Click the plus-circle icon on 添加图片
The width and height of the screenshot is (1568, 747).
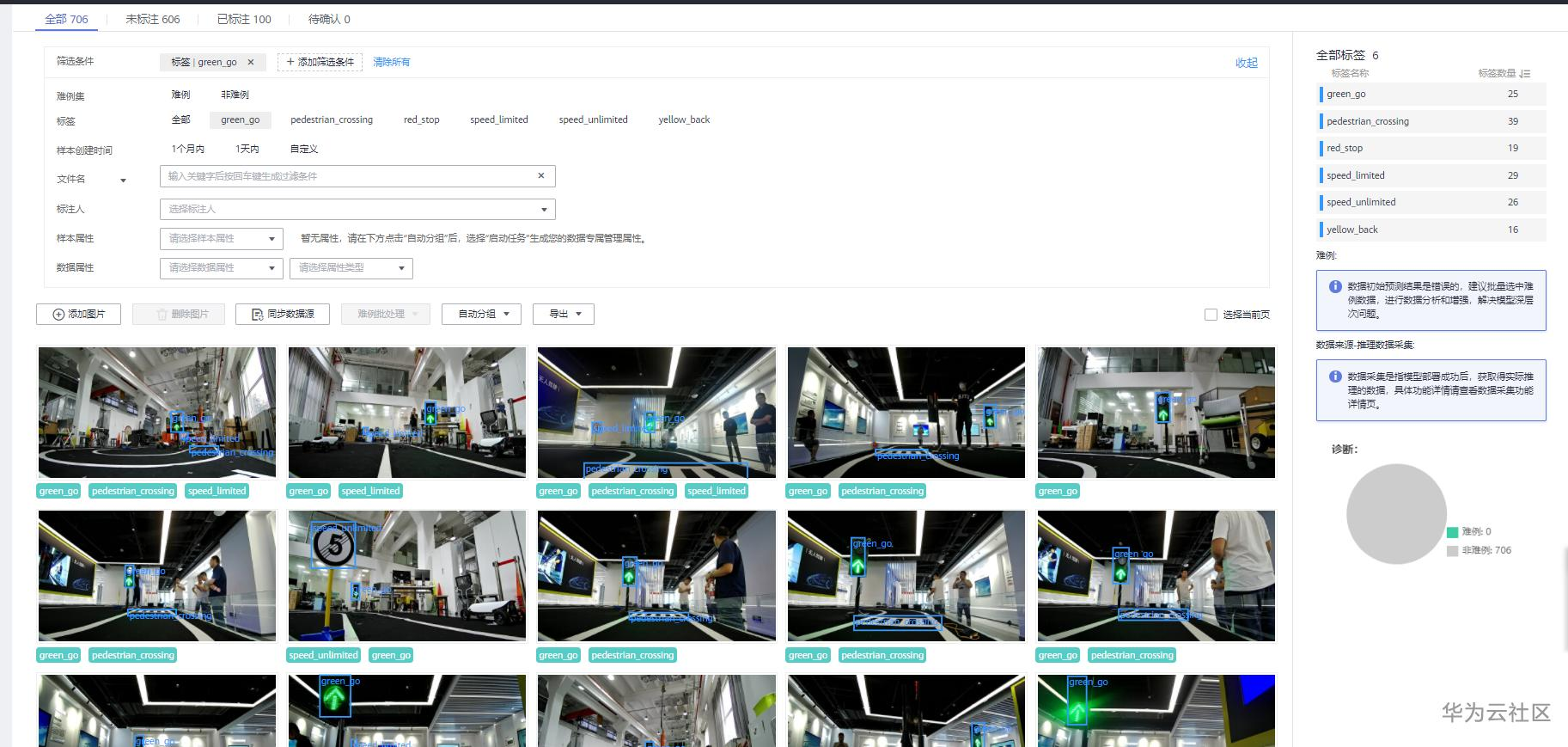(x=58, y=315)
